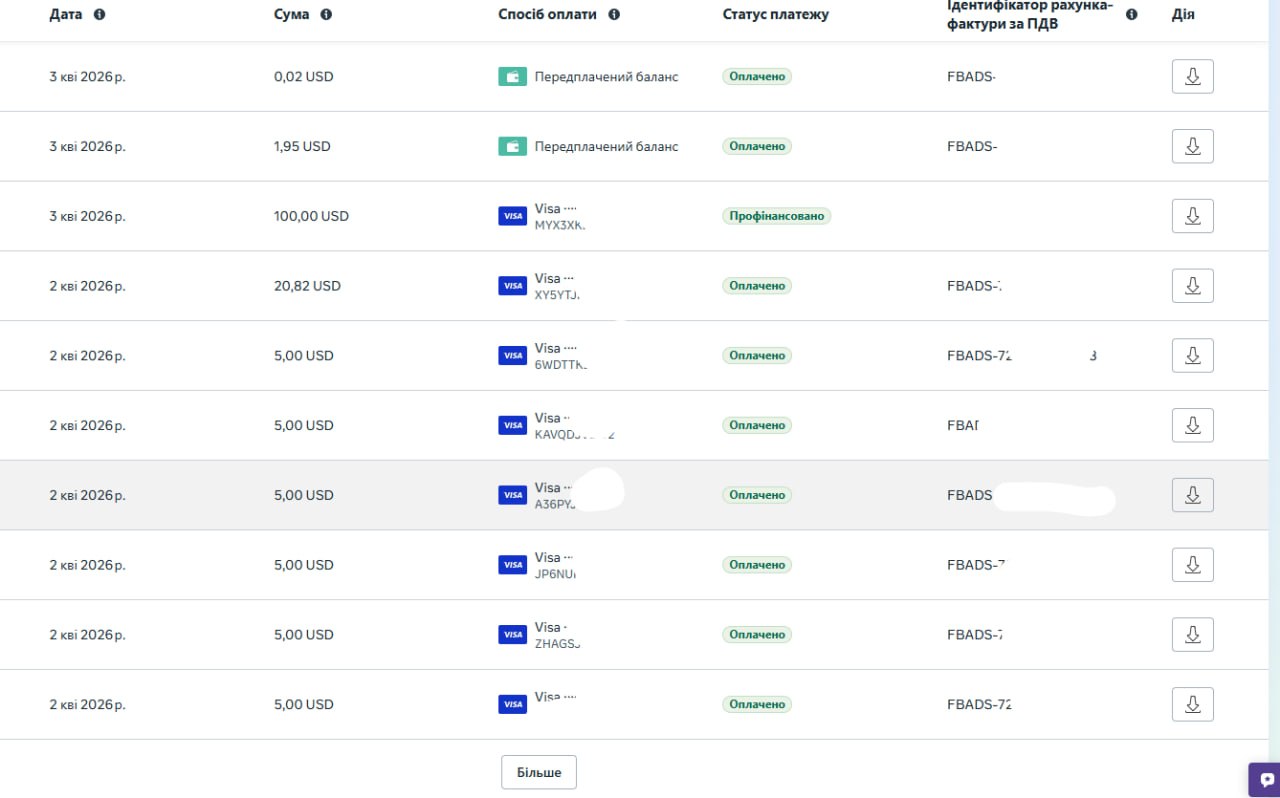Click the Більше button to load more
Viewport: 1280px width, 798px height.
pyautogui.click(x=539, y=772)
